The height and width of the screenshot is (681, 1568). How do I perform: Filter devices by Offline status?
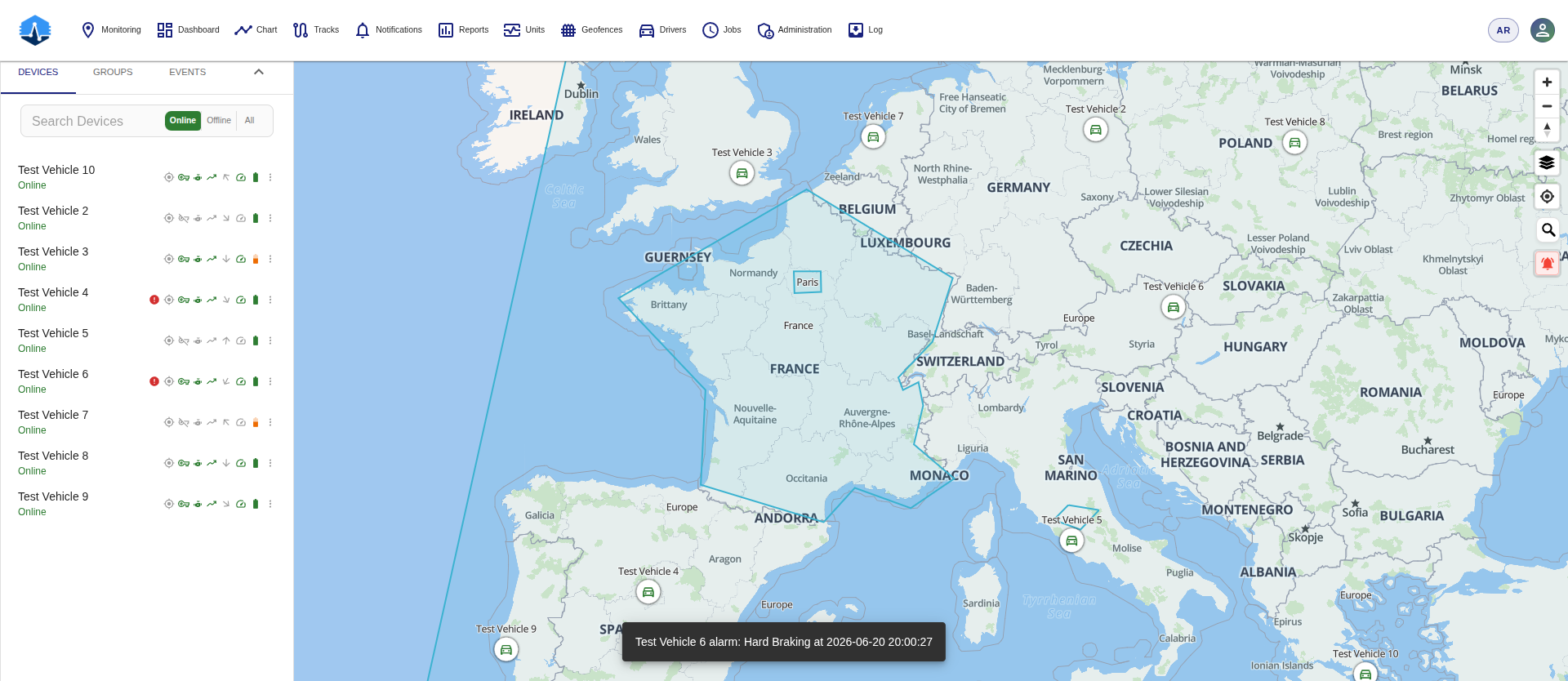coord(219,120)
